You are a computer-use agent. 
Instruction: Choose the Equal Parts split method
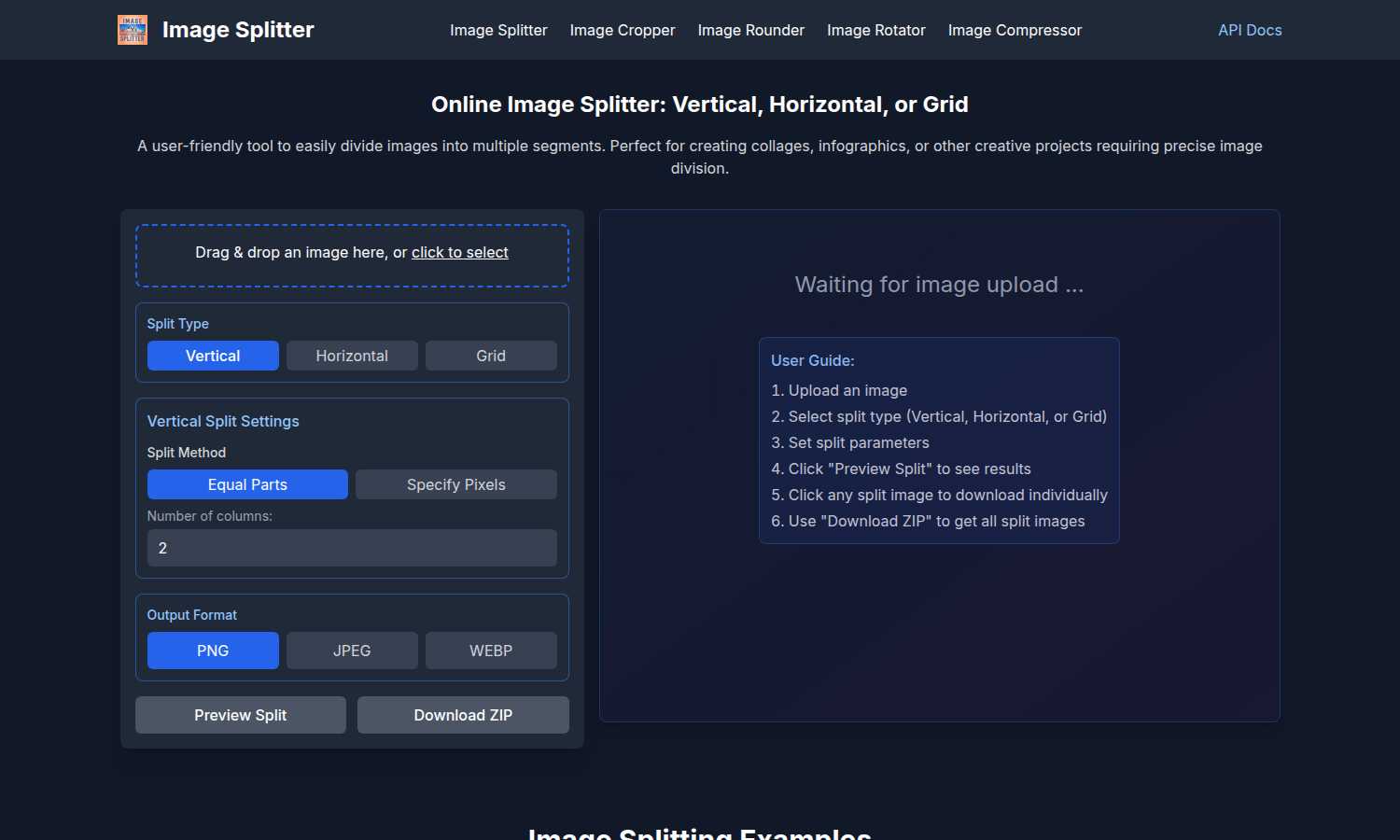[x=247, y=484]
